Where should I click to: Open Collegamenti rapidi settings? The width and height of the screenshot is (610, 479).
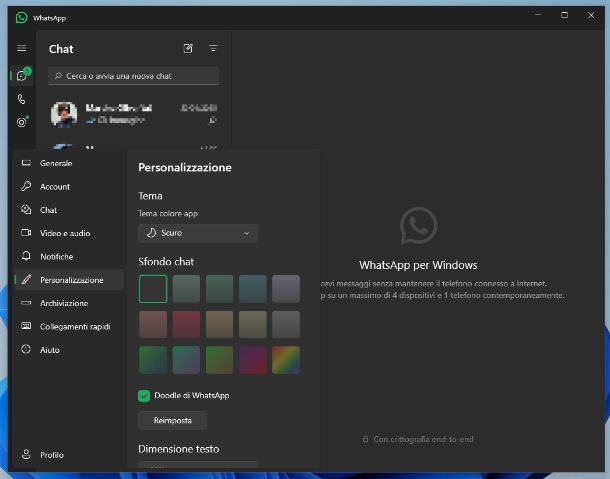tap(69, 326)
